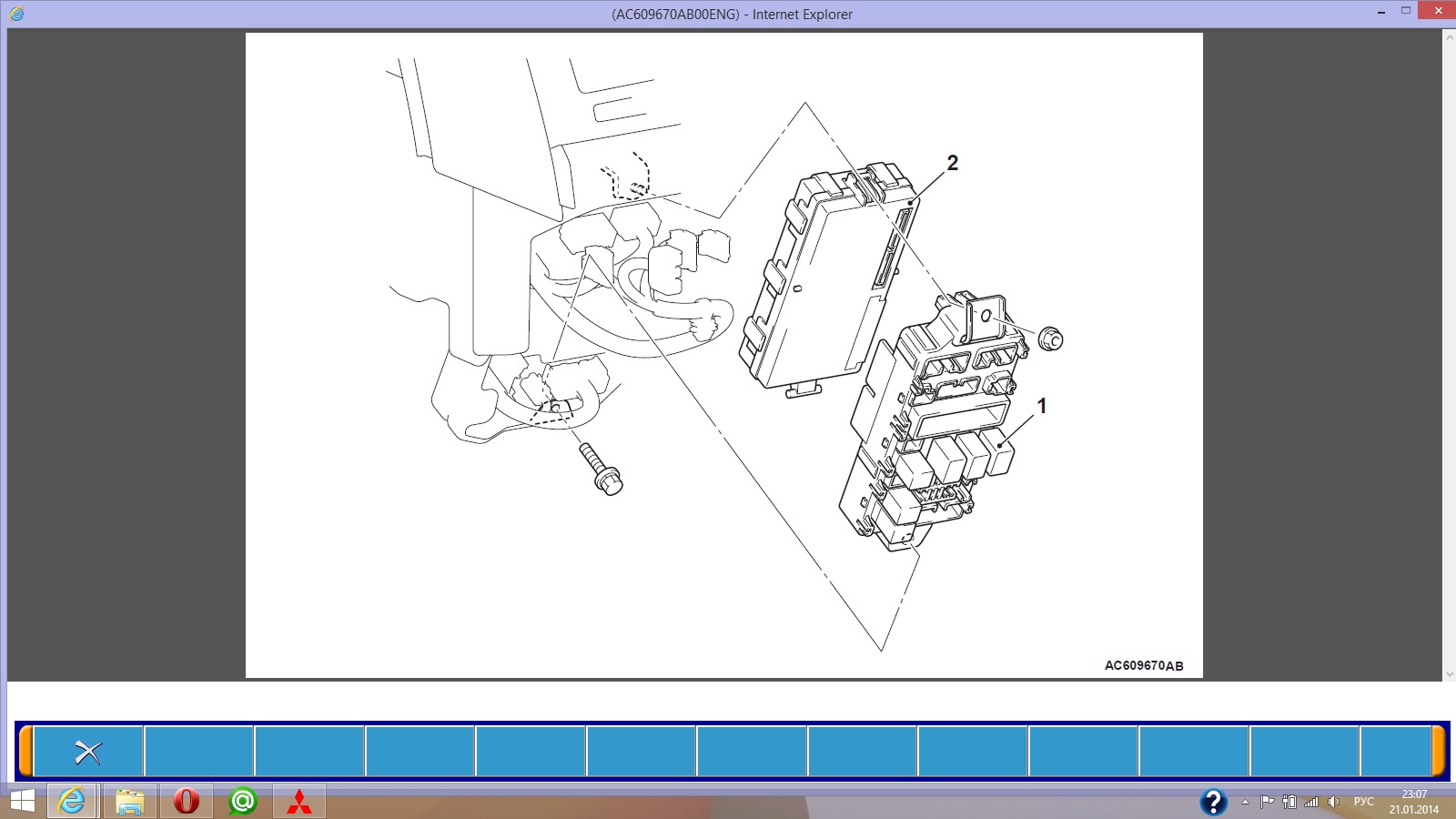Click the crossed-tools button in the bottom toolbar
This screenshot has width=1456, height=819.
88,752
